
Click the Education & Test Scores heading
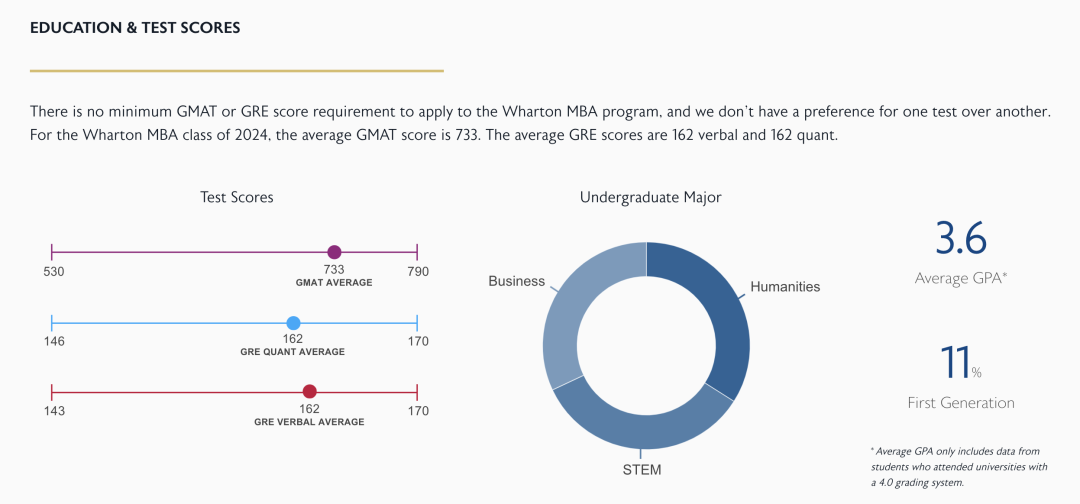point(135,28)
